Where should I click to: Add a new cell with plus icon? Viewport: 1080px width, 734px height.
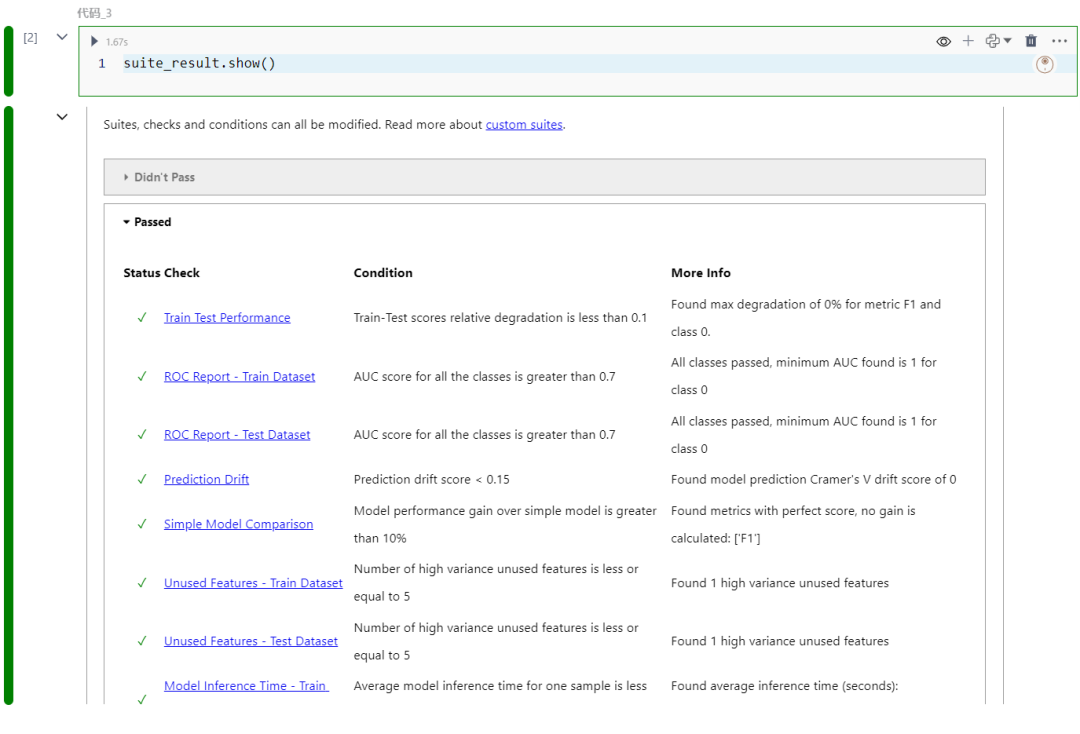(968, 41)
